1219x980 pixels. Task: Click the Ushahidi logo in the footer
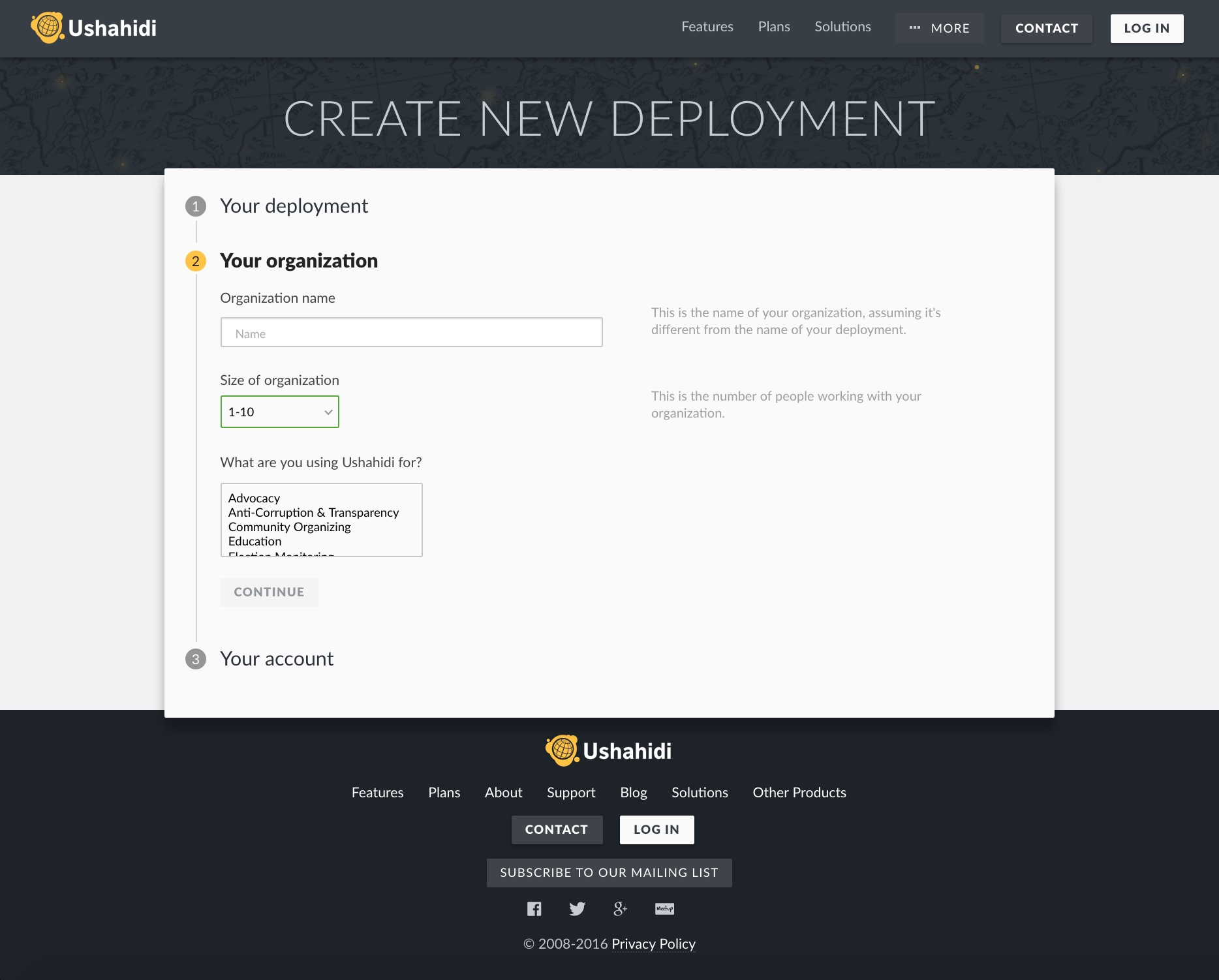coord(608,750)
